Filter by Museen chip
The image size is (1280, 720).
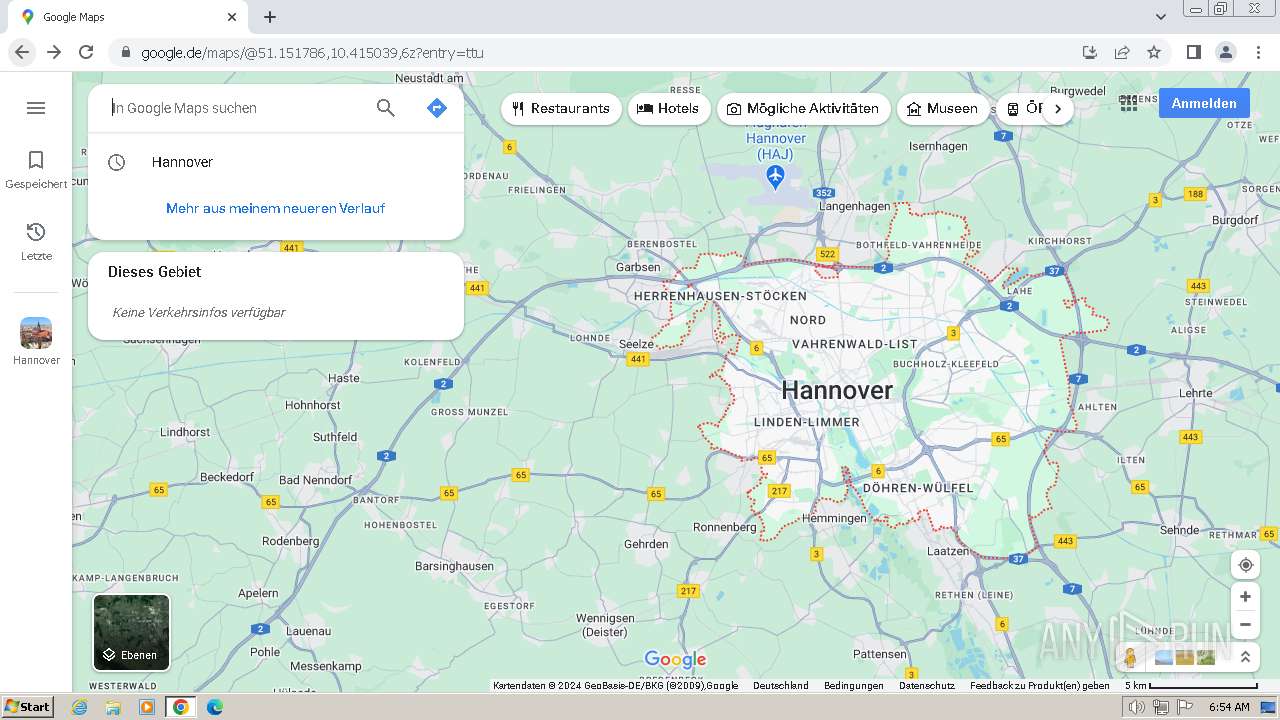tap(943, 109)
